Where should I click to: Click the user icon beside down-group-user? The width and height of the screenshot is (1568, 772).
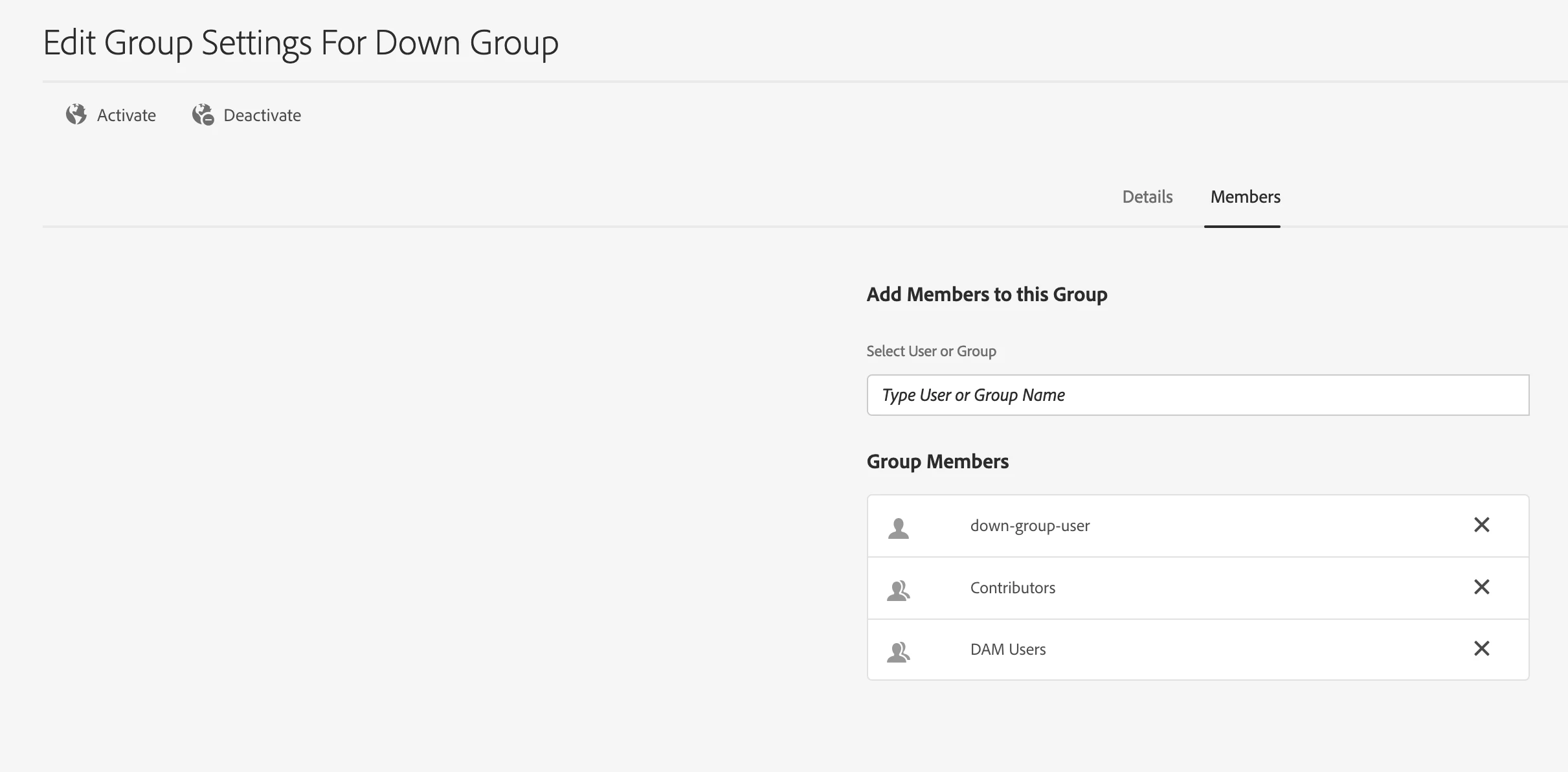[899, 528]
